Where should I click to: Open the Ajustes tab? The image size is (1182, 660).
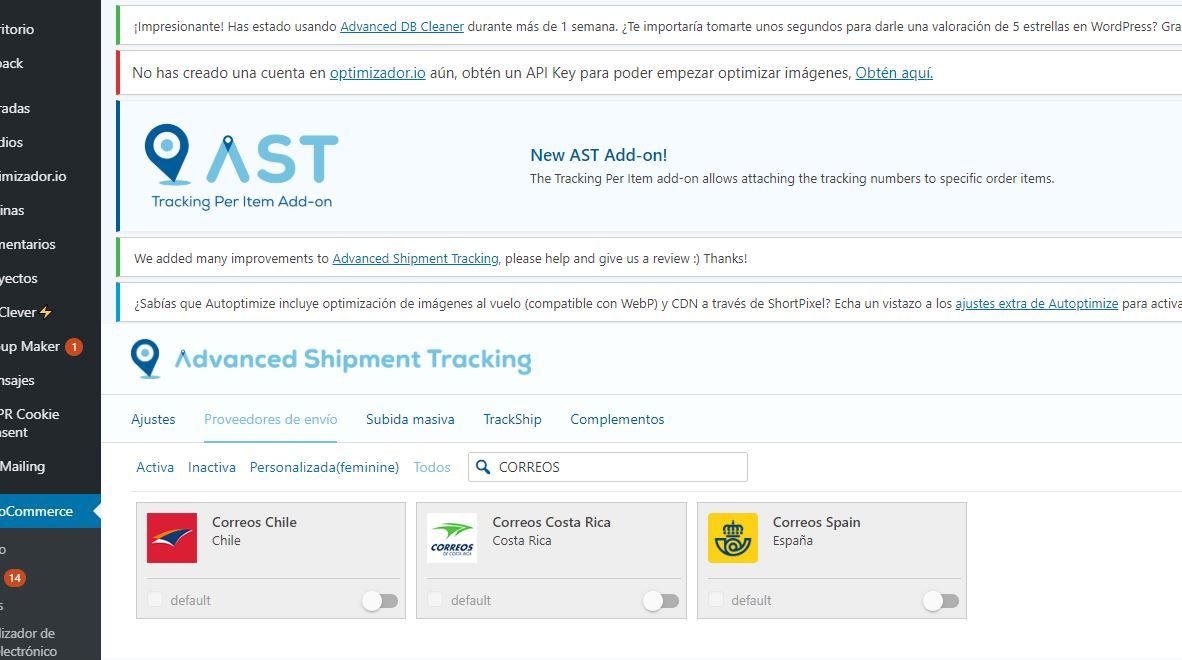tap(153, 420)
